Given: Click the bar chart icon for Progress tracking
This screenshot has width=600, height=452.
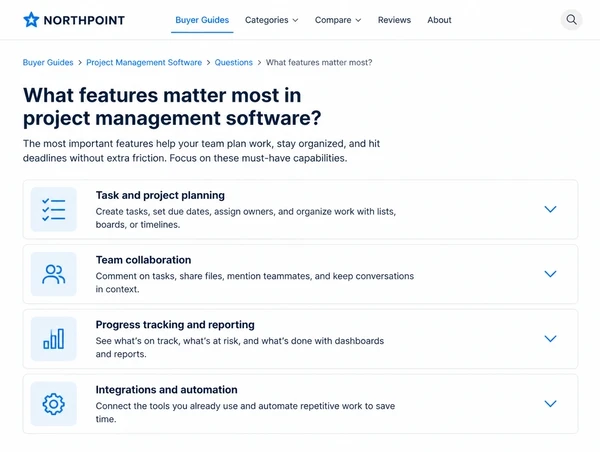Looking at the screenshot, I should coord(54,339).
